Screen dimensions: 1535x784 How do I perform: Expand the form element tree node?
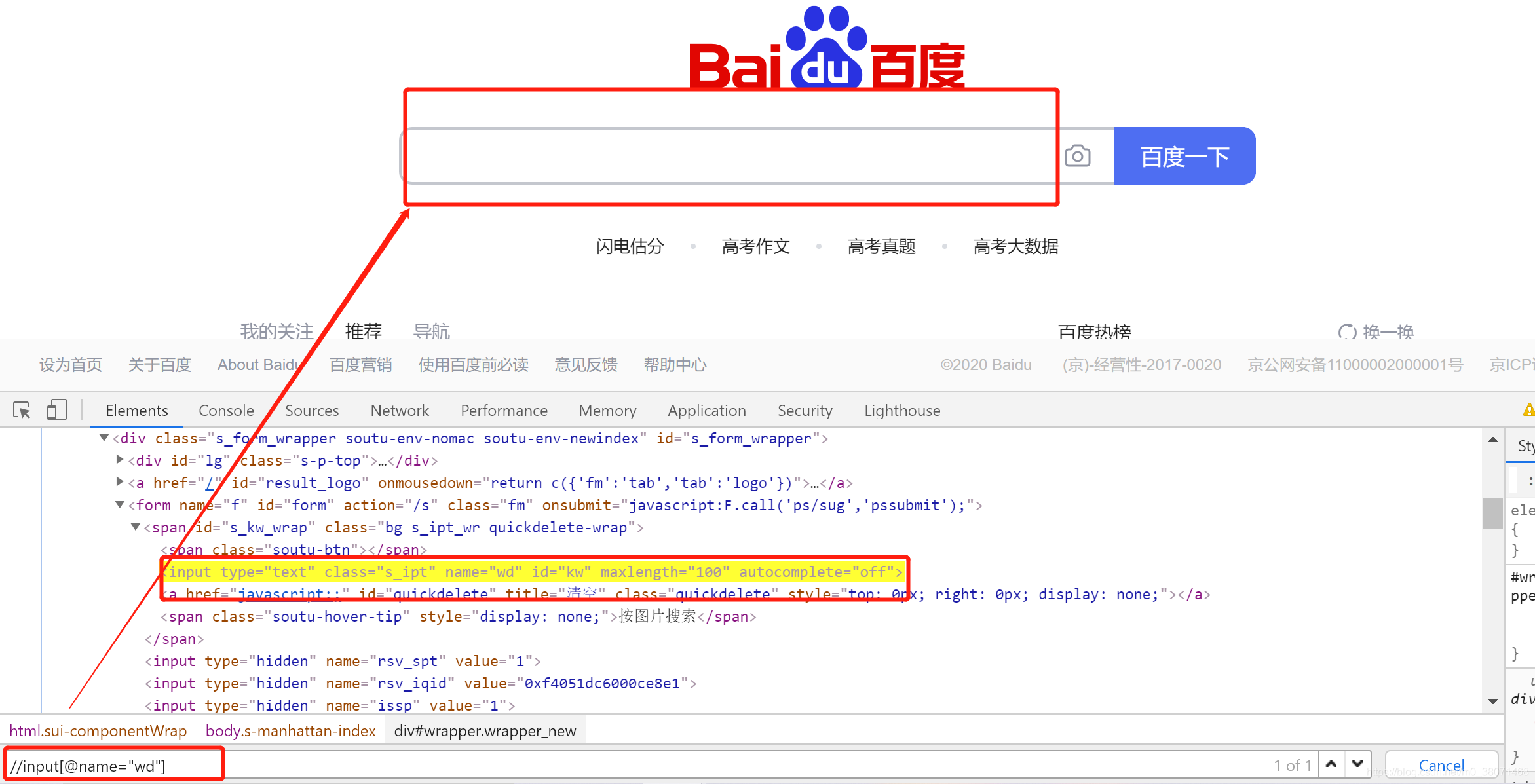coord(119,505)
